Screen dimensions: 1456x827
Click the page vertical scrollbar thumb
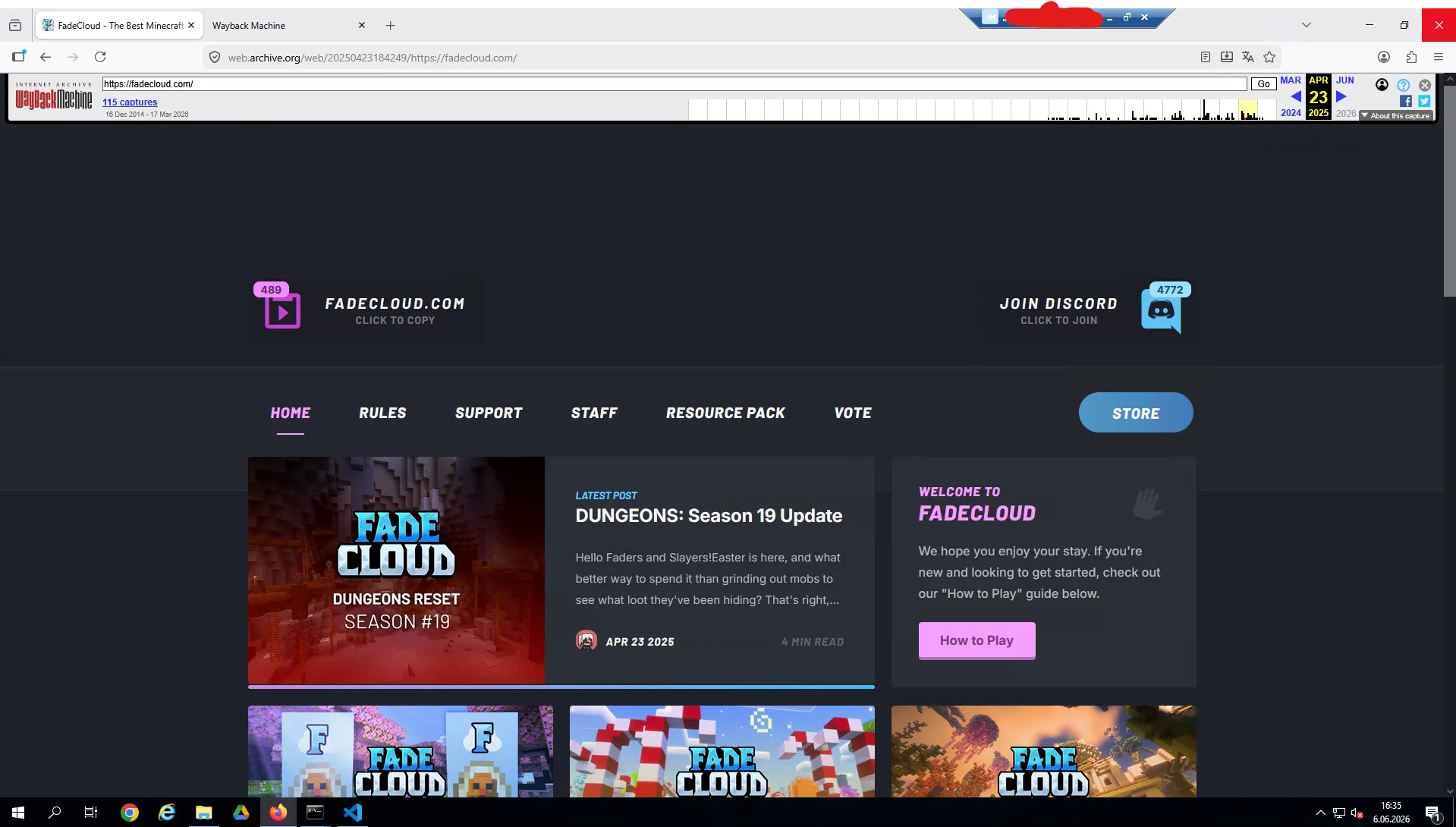[x=1449, y=190]
